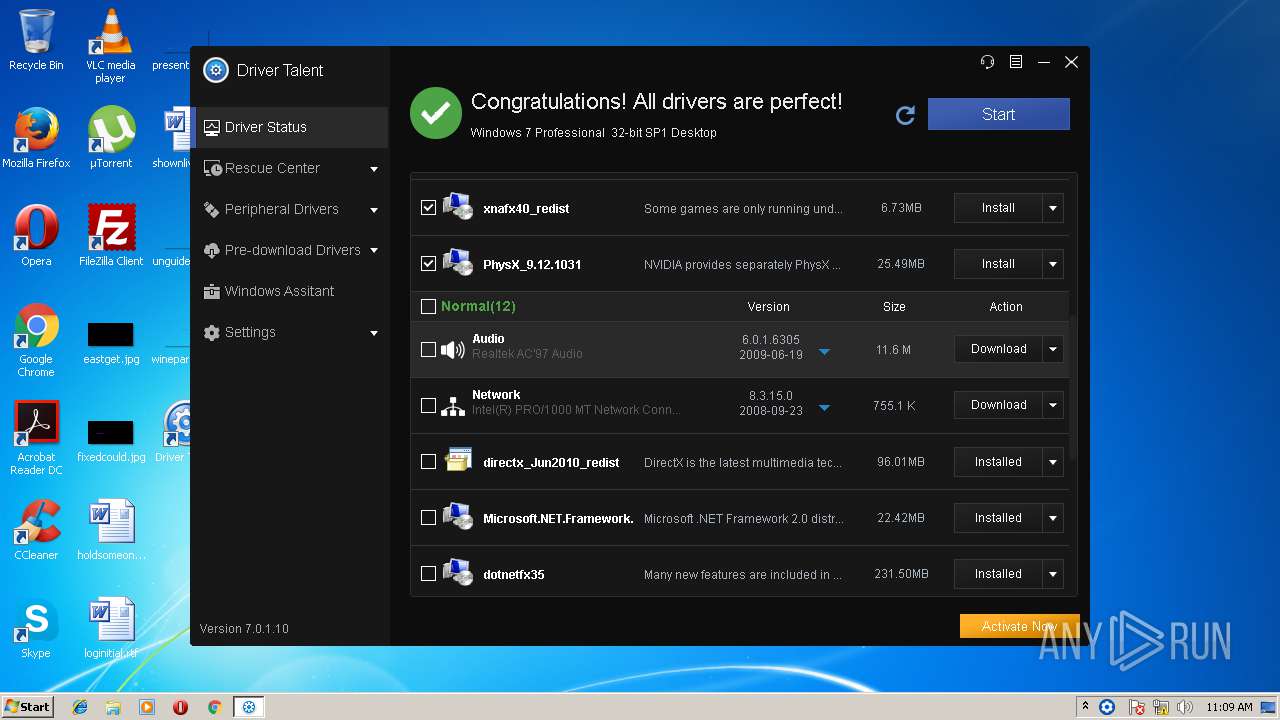This screenshot has width=1280, height=720.
Task: Click the Installed button for dotnetfx35
Action: point(998,574)
